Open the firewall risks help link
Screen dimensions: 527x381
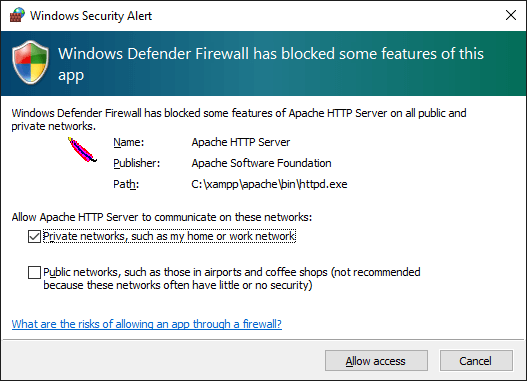pos(147,324)
